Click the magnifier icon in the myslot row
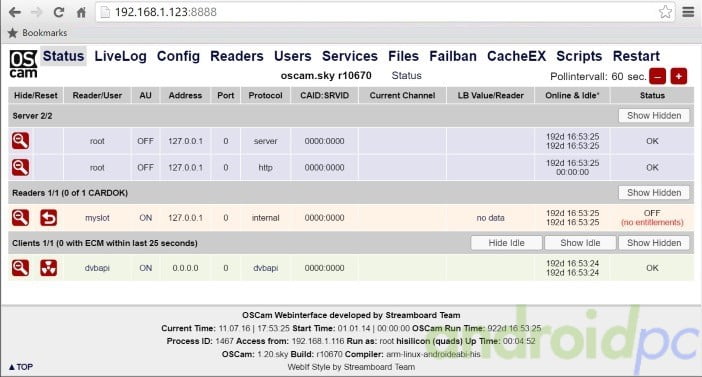The height and width of the screenshot is (377, 702). point(21,218)
